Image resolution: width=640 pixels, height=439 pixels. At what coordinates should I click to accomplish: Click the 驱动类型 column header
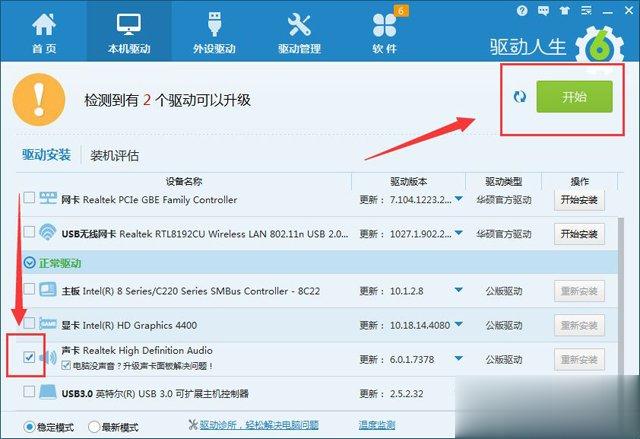[504, 182]
